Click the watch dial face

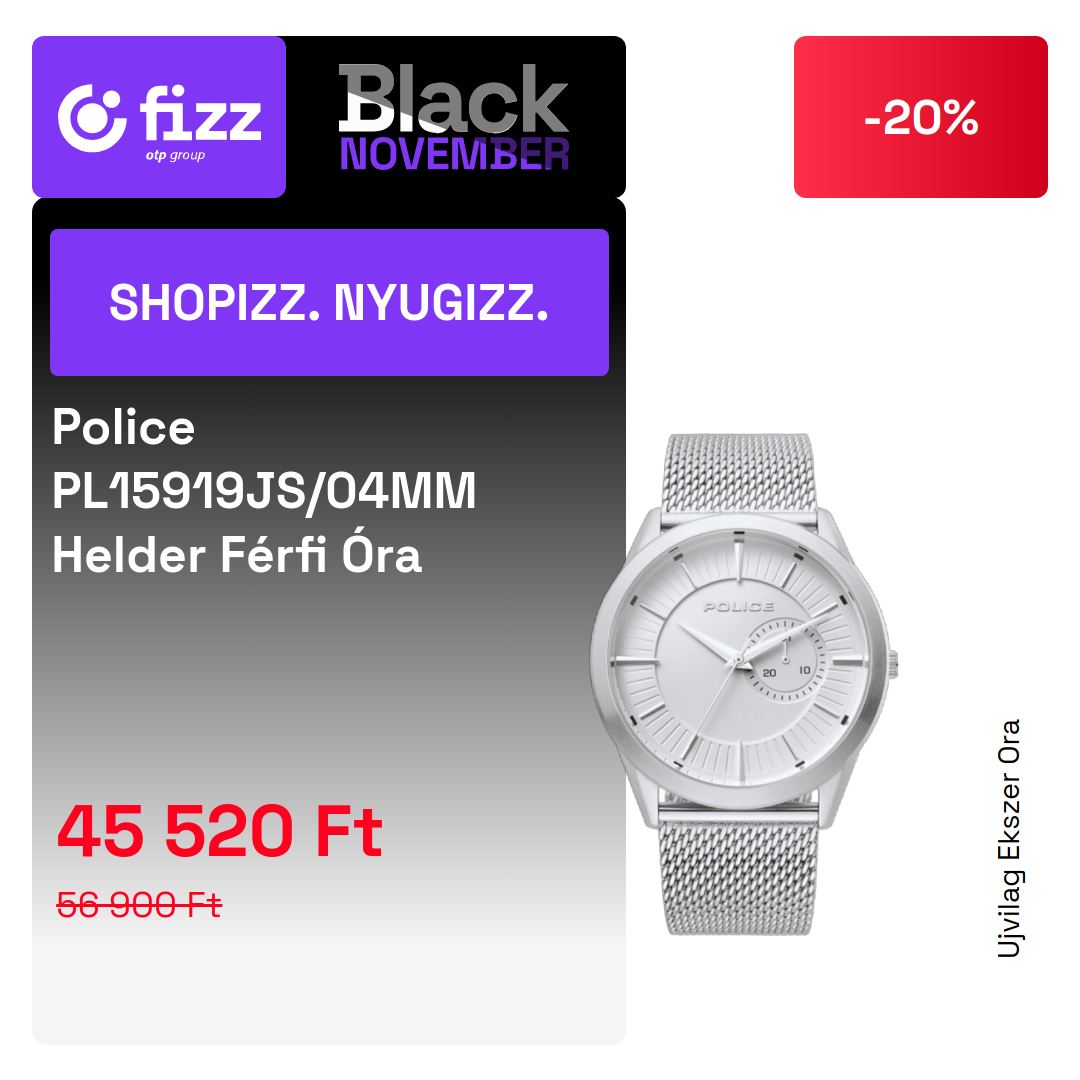pyautogui.click(x=738, y=660)
